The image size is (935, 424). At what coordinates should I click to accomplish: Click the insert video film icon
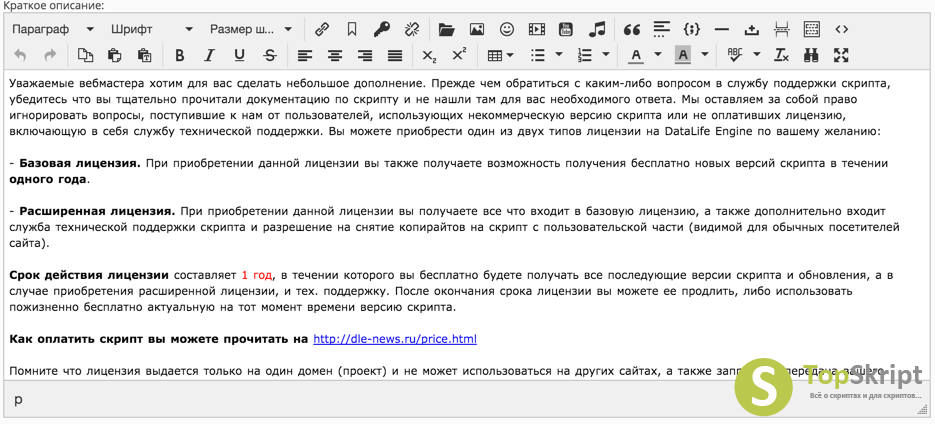537,29
